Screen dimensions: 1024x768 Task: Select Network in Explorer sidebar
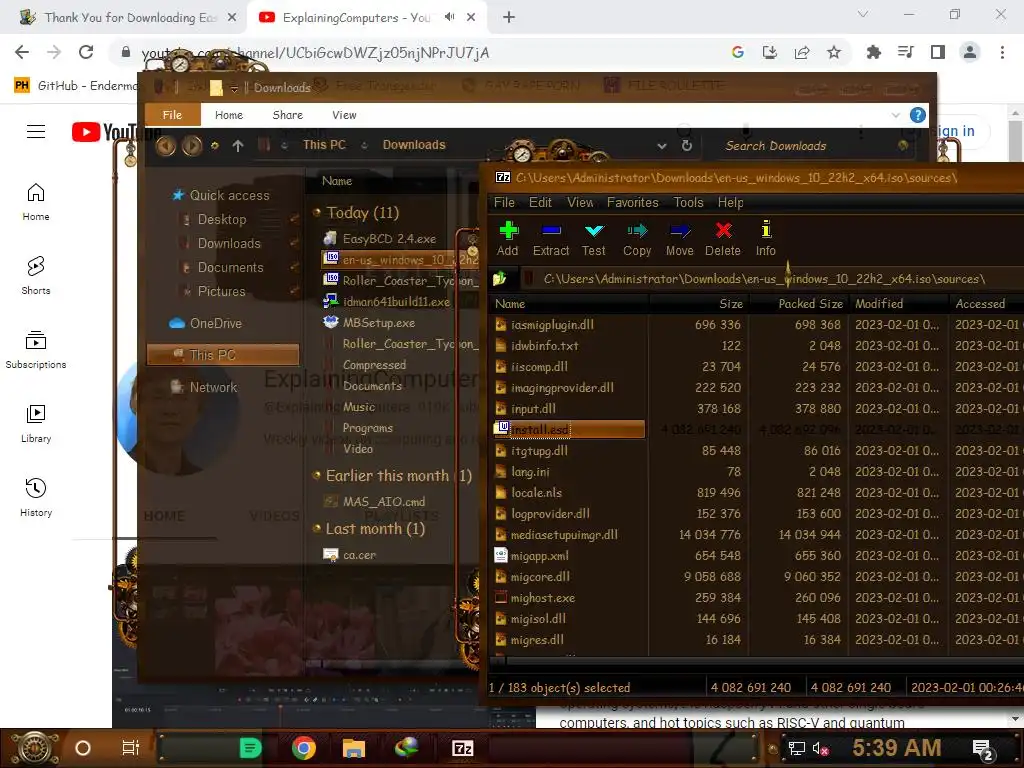[x=213, y=387]
